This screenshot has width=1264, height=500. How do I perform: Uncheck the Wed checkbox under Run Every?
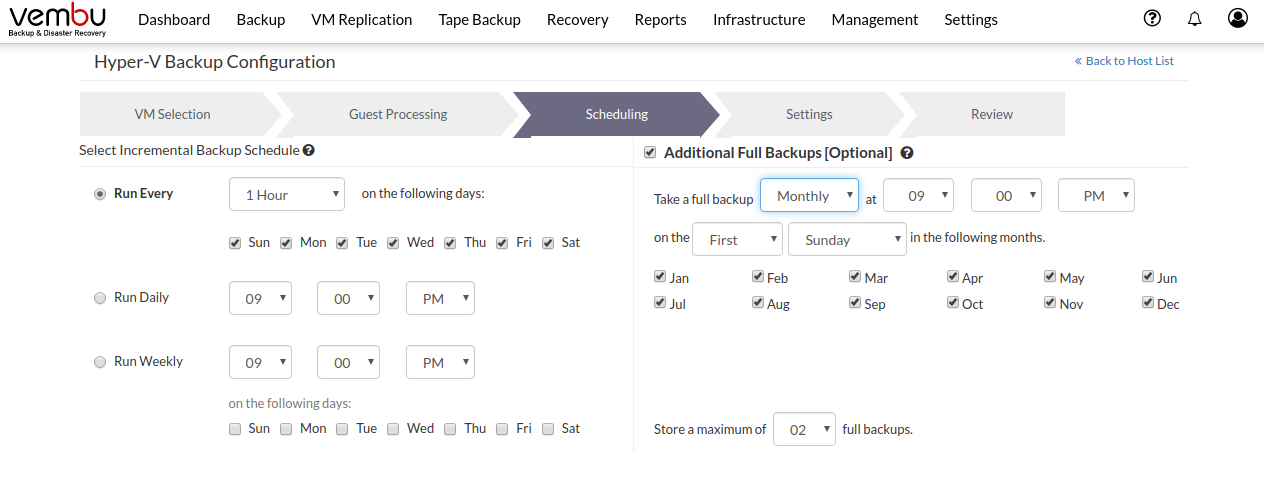pyautogui.click(x=394, y=243)
